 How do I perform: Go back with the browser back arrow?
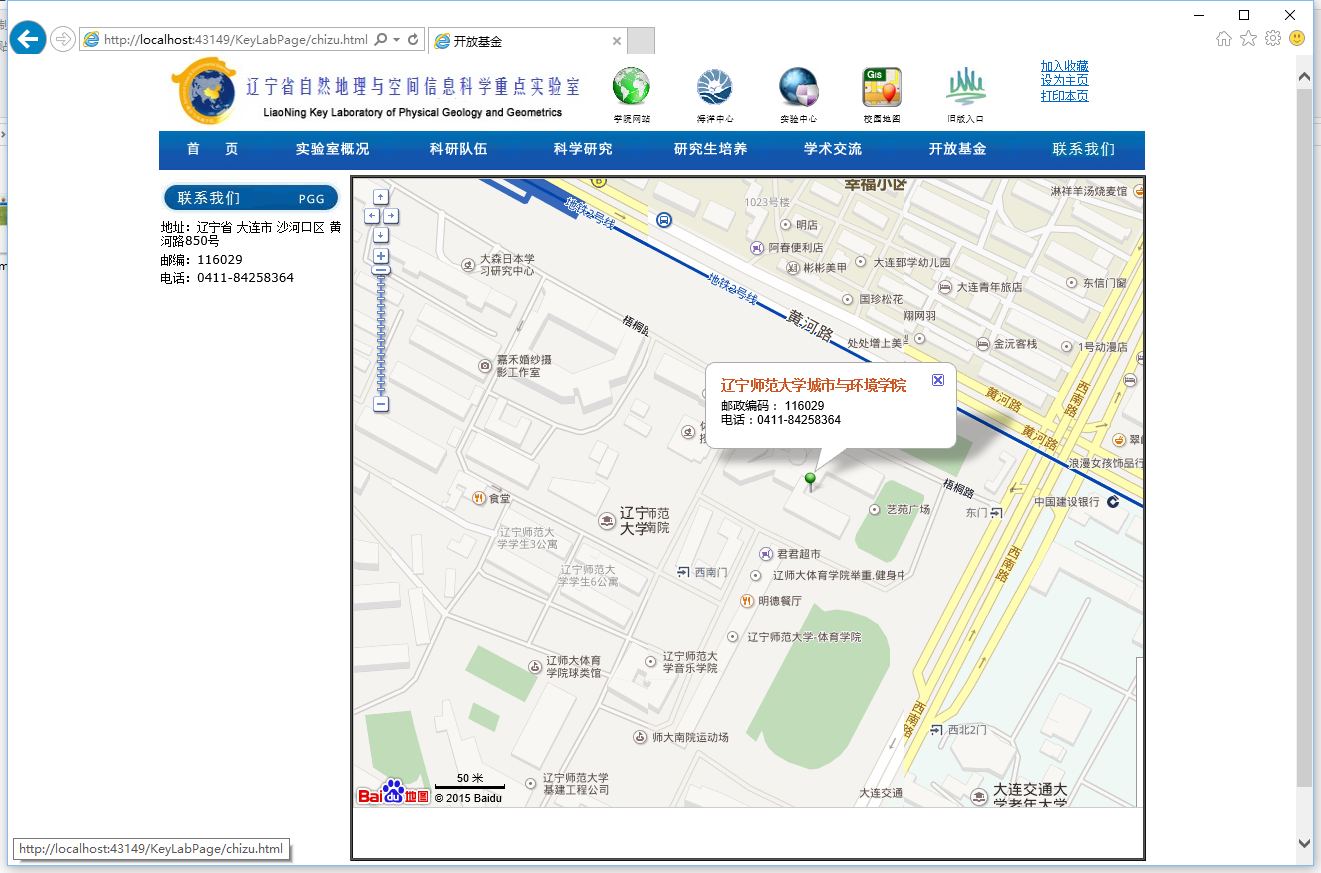click(x=28, y=39)
